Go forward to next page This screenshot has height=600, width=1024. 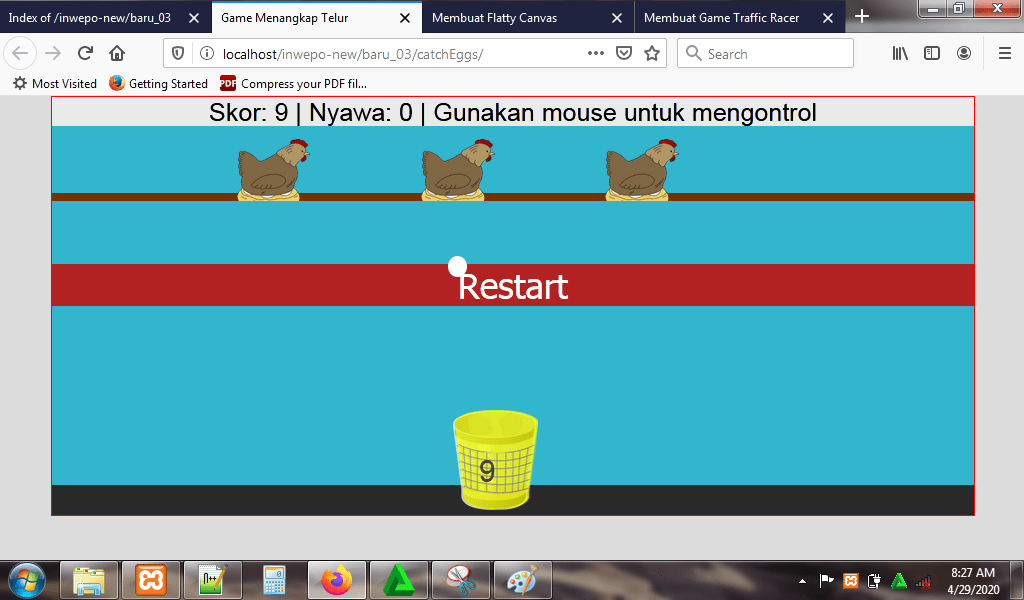53,53
